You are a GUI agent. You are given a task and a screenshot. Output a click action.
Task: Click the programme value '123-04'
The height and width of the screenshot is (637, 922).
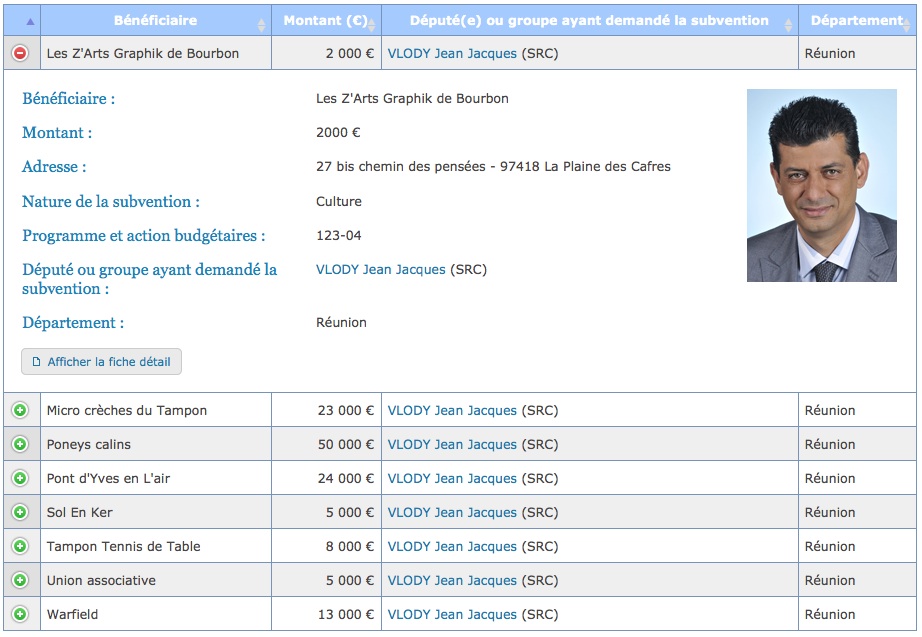[339, 235]
